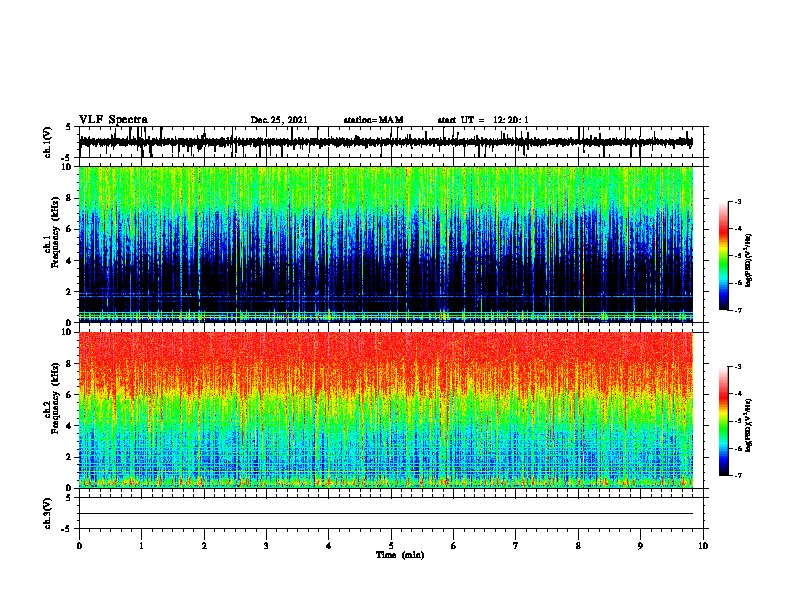The width and height of the screenshot is (792, 612).
Task: Click the "station=MAM" header label
Action: (373, 120)
